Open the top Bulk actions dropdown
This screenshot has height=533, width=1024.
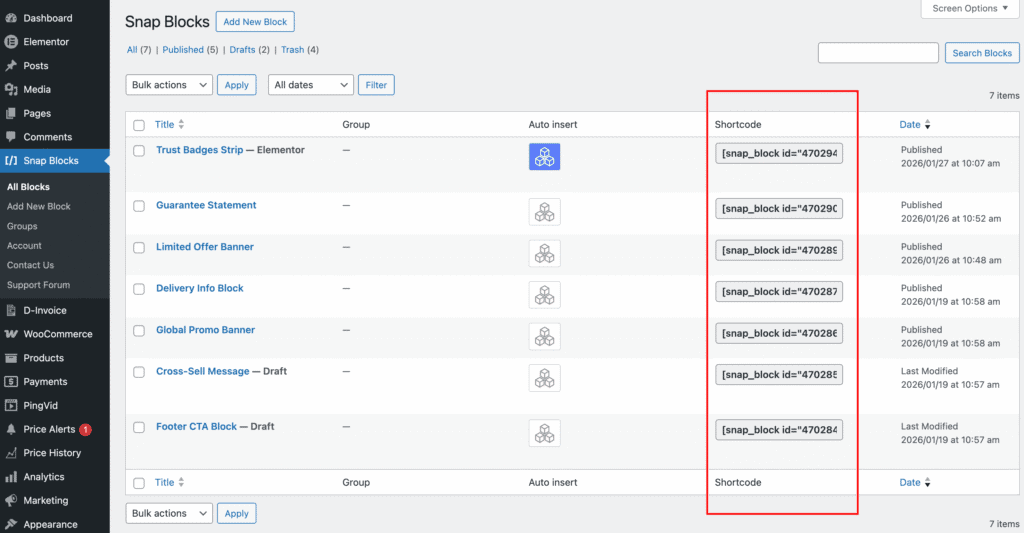click(169, 85)
